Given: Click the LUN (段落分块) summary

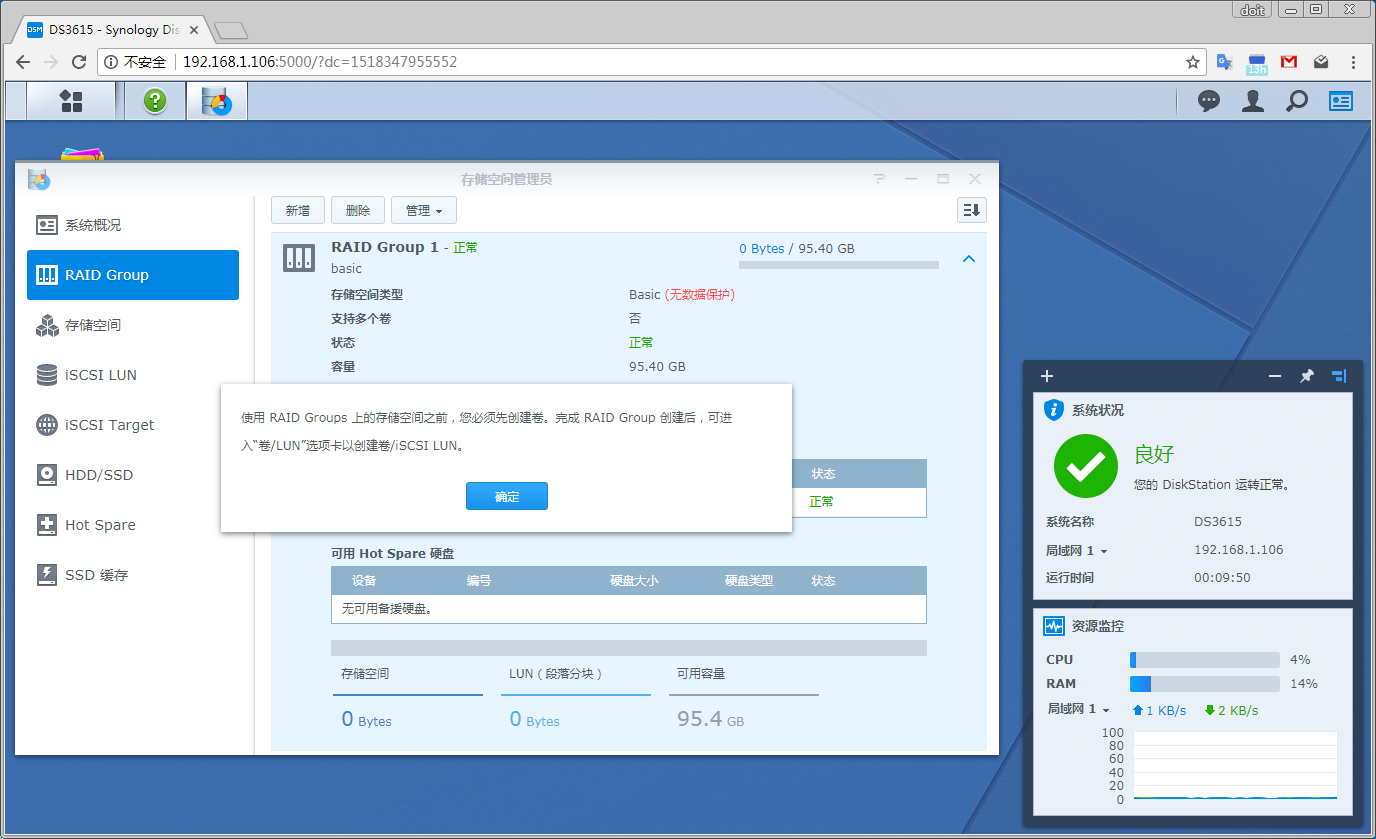Looking at the screenshot, I should (x=576, y=698).
